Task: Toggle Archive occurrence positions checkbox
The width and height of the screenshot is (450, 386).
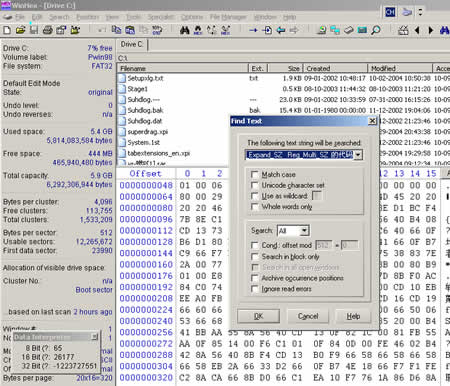Action: (254, 278)
